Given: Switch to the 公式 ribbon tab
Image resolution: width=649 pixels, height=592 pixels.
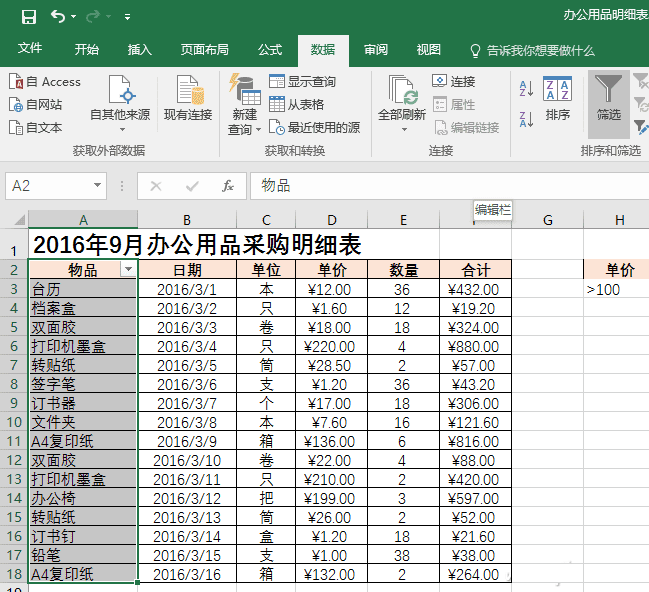Looking at the screenshot, I should [269, 50].
